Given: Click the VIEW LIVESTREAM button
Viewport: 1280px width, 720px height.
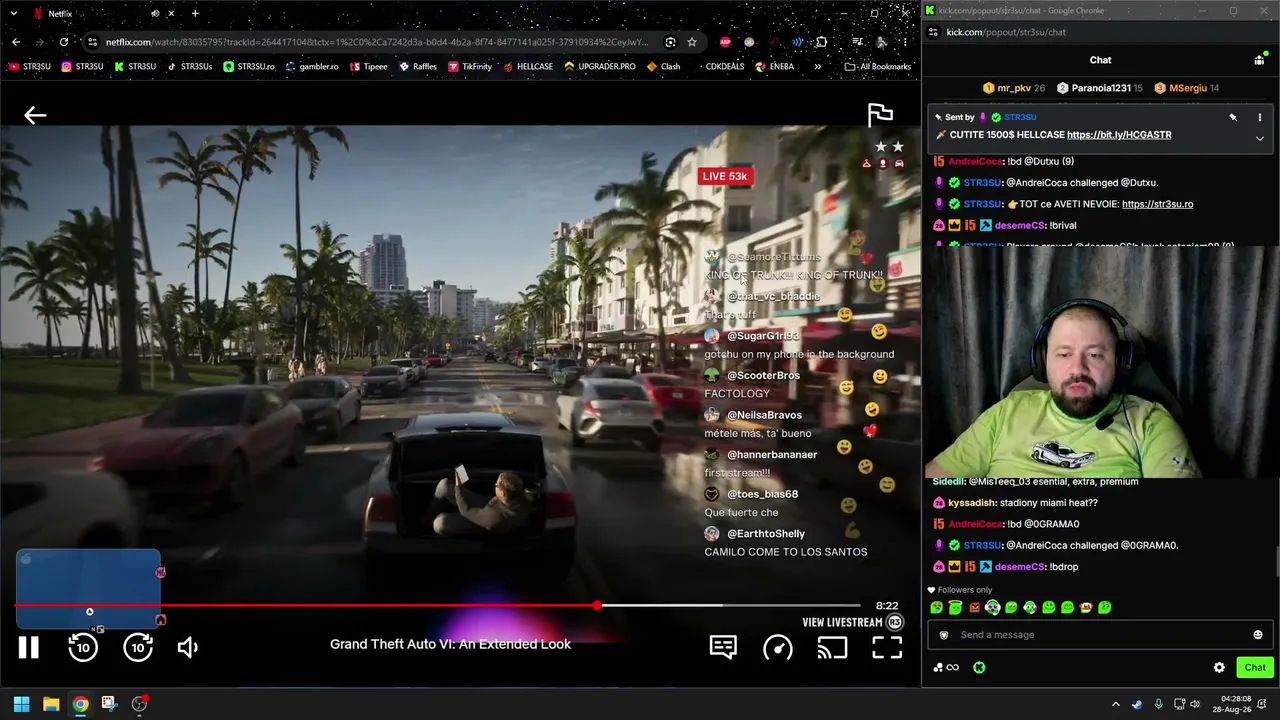Looking at the screenshot, I should [852, 622].
